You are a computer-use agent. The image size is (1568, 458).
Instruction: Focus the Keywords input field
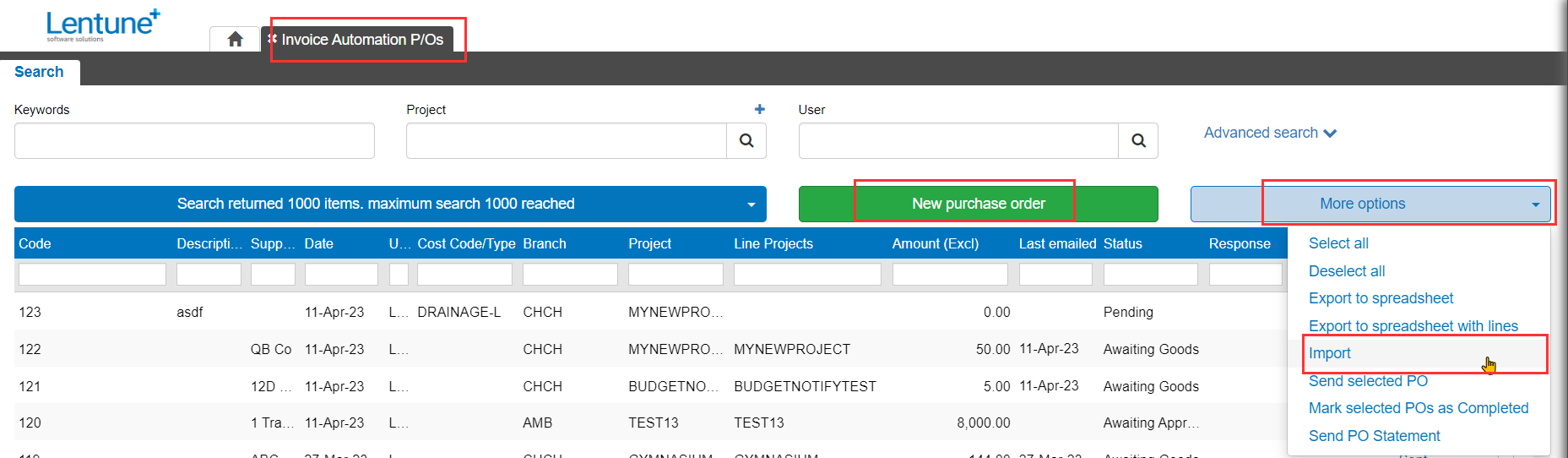click(x=194, y=140)
